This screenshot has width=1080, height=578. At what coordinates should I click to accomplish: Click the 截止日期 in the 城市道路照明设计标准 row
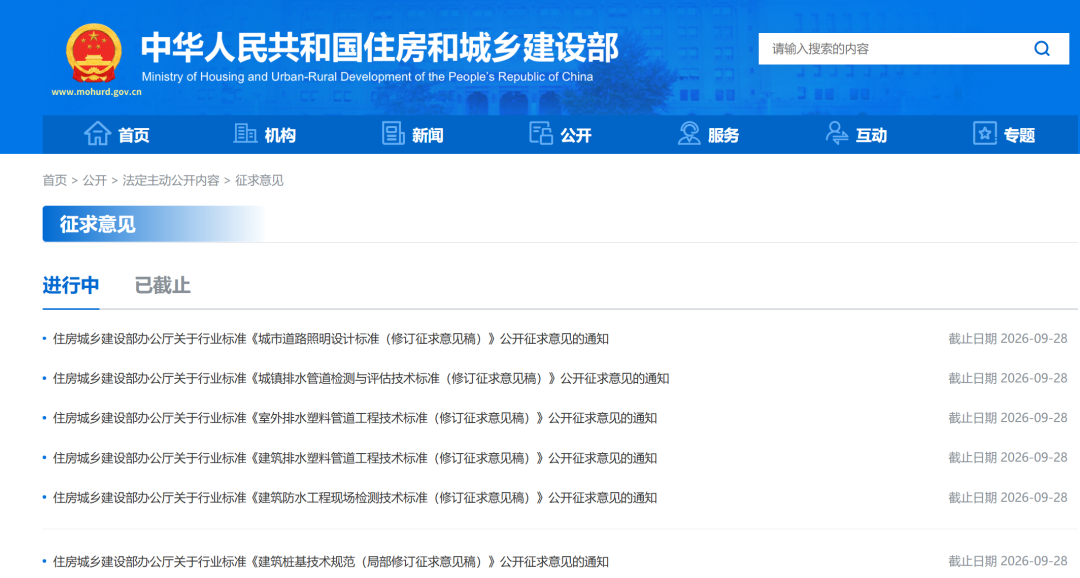click(1008, 339)
